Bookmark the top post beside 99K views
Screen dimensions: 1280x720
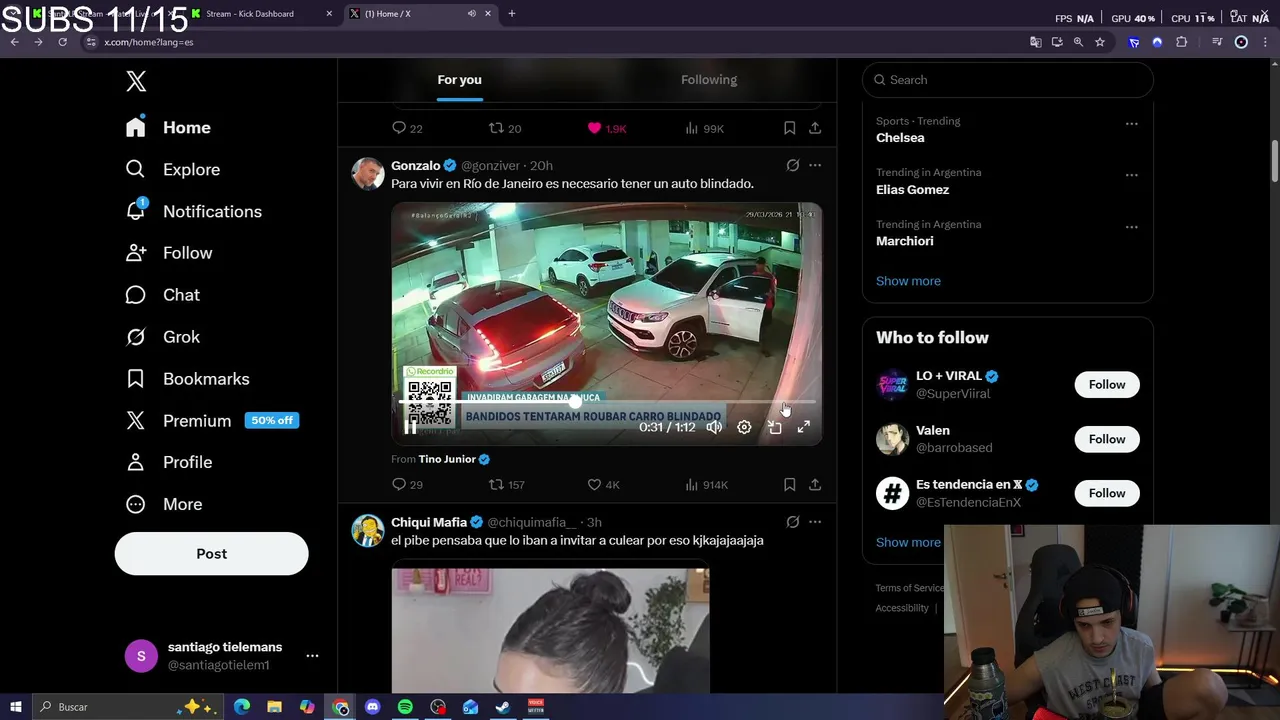(789, 128)
